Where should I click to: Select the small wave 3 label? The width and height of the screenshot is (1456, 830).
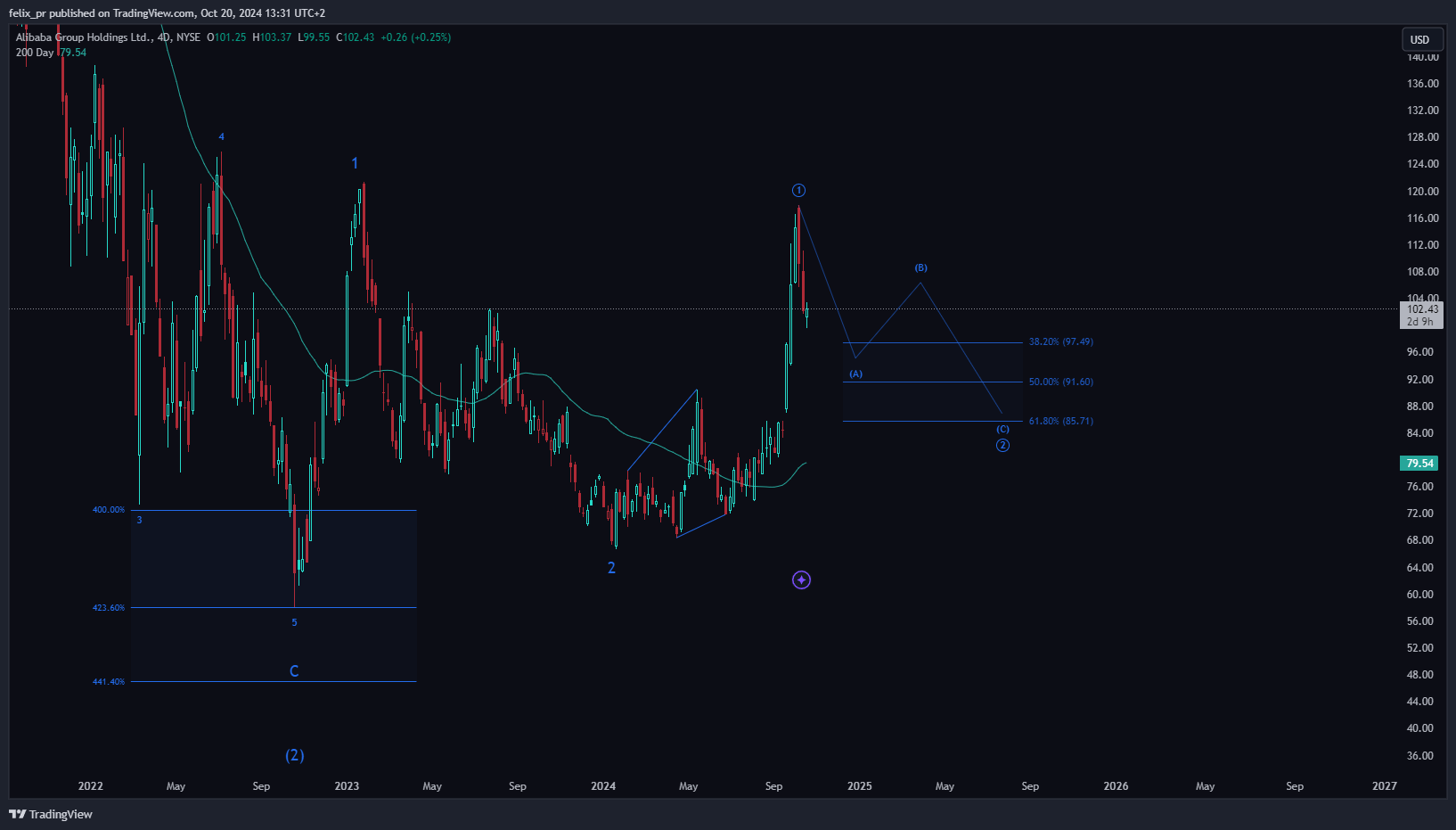click(x=139, y=520)
